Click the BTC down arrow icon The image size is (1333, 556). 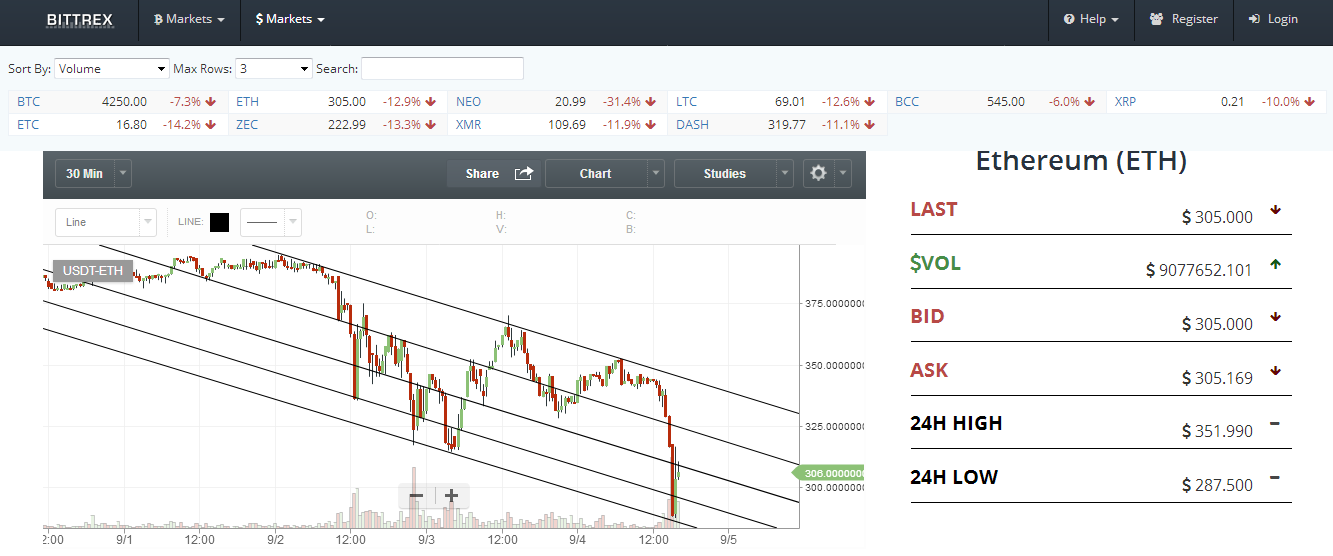point(211,102)
